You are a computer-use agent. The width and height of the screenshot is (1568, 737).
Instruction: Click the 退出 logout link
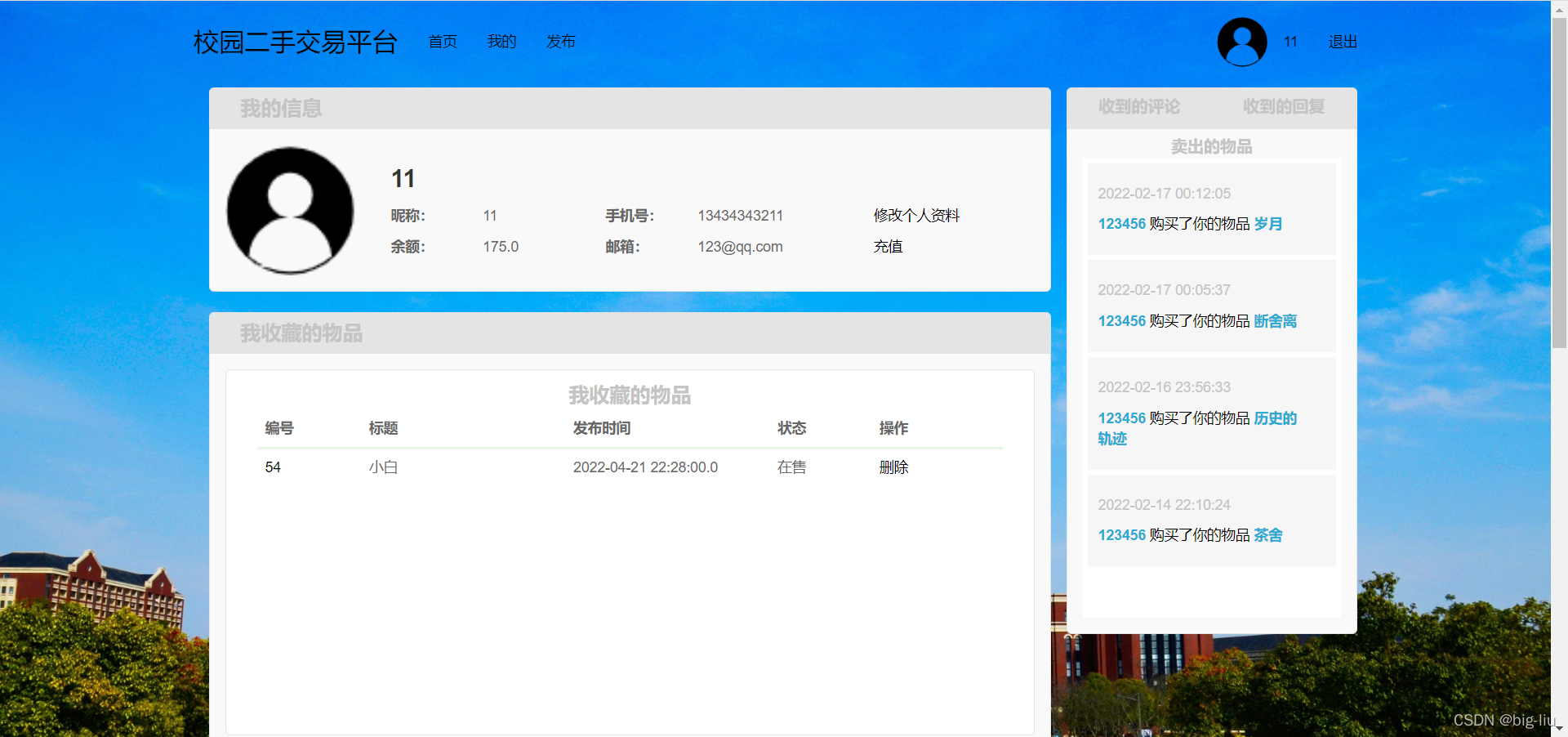[x=1342, y=42]
